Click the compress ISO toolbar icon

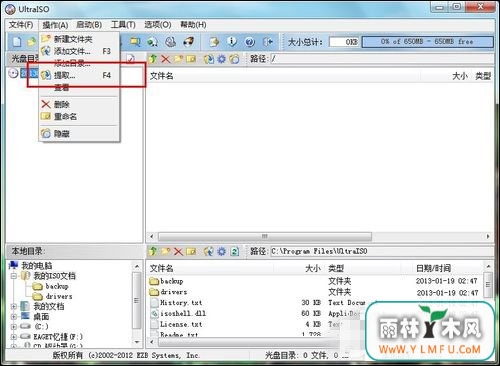(x=171, y=42)
